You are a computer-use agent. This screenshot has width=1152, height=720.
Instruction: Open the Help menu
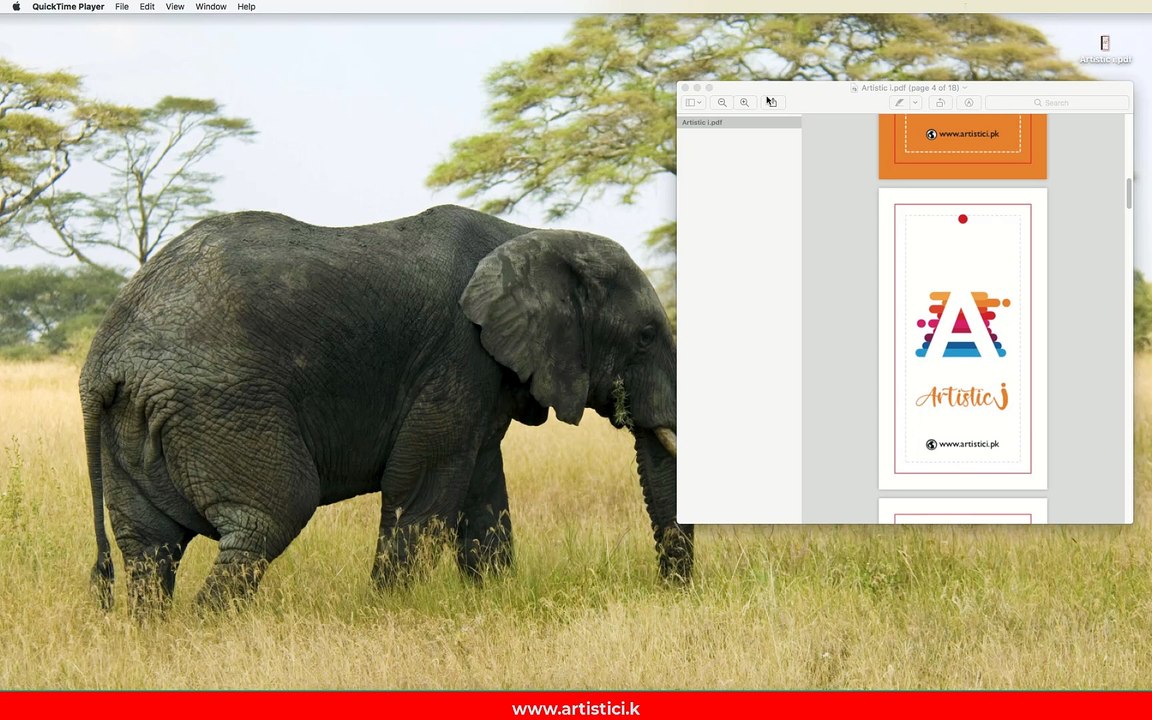(x=246, y=7)
